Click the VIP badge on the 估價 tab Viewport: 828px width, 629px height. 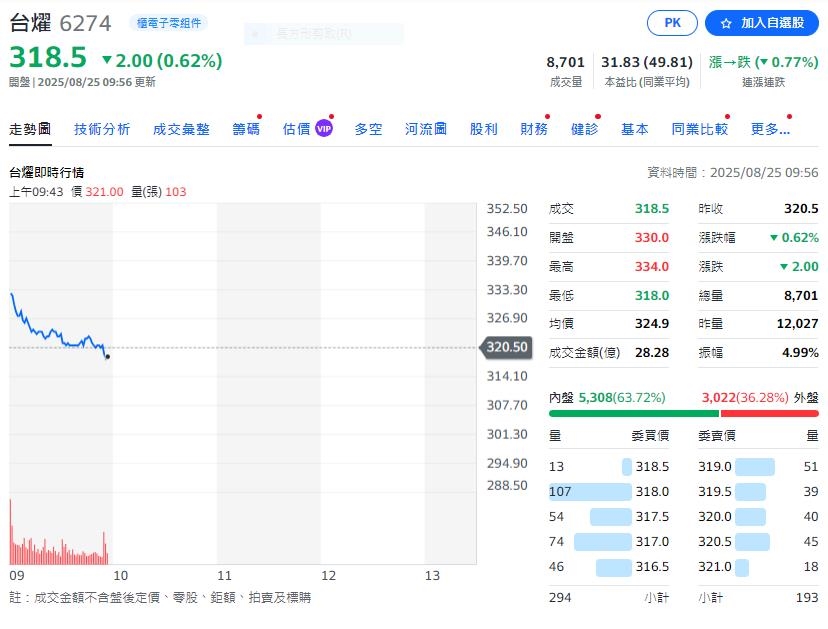click(322, 128)
